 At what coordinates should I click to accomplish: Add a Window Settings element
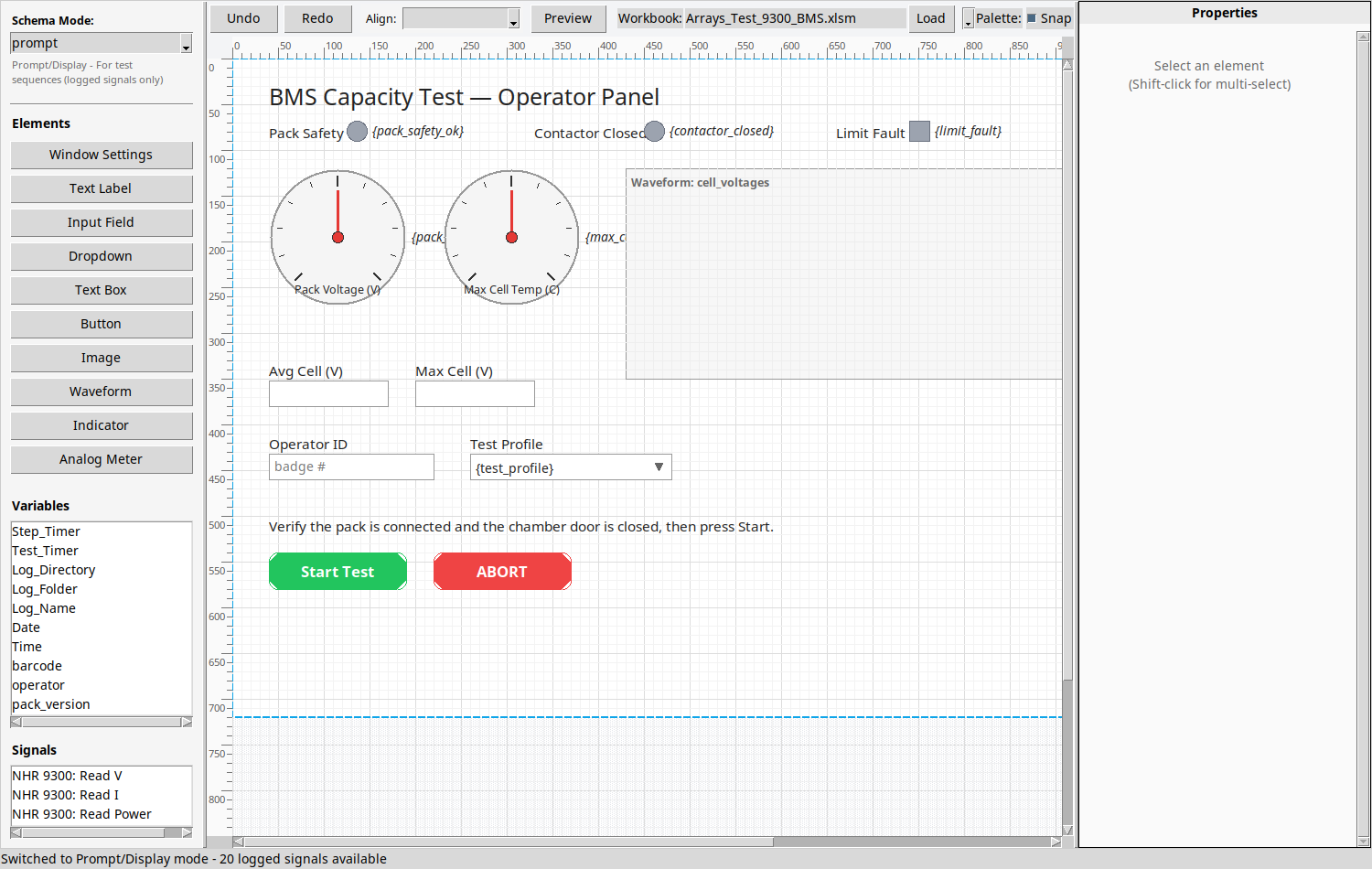pyautogui.click(x=102, y=155)
